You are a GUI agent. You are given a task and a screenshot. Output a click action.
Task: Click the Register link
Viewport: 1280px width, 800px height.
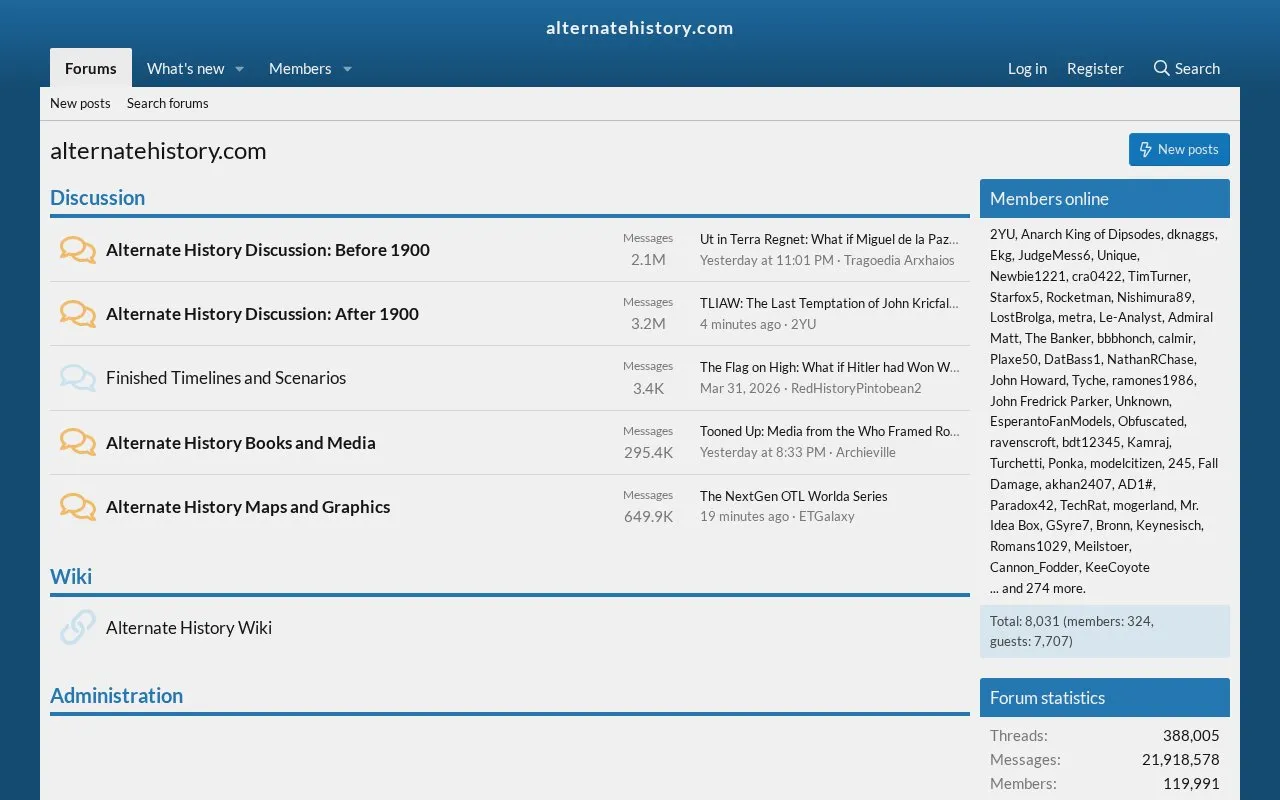pos(1095,68)
